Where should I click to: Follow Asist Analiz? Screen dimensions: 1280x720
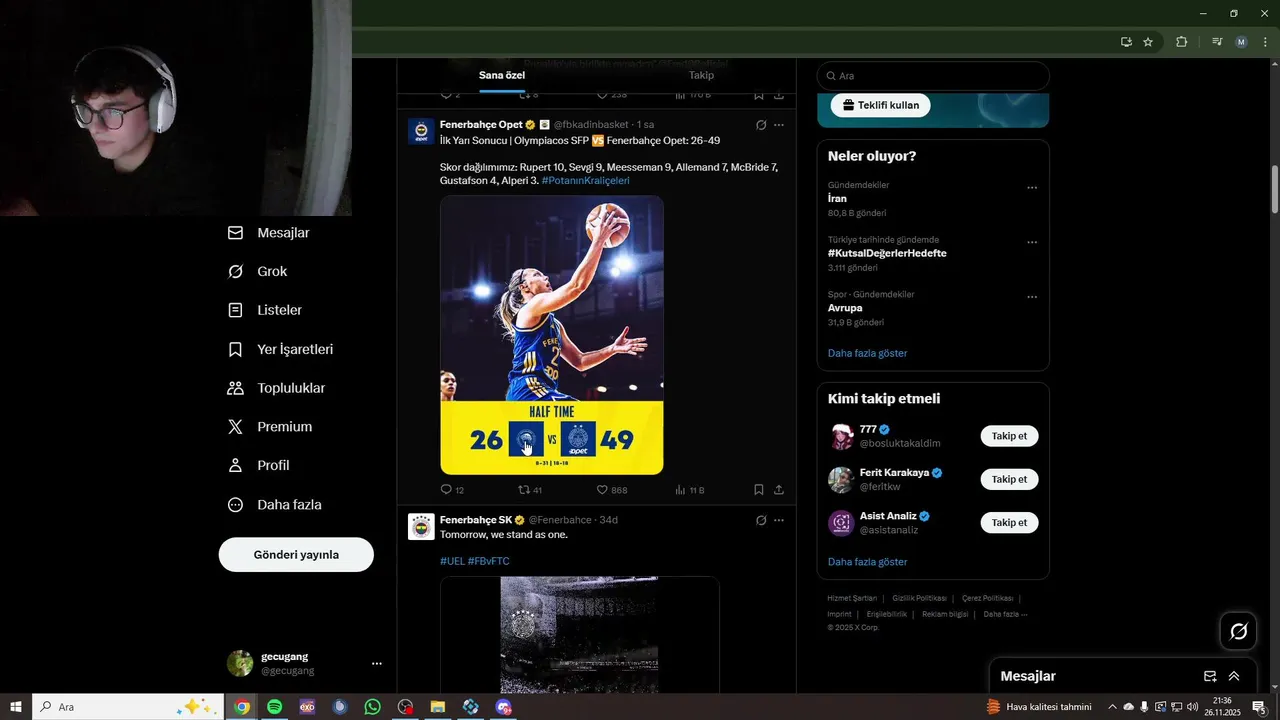(1009, 522)
